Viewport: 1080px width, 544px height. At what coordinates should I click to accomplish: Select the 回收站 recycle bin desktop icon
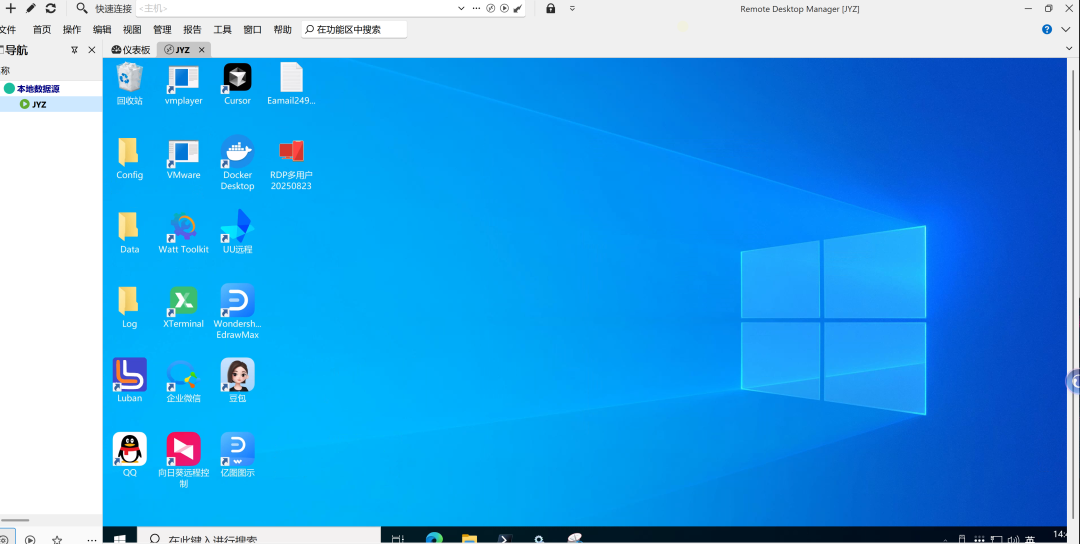click(129, 84)
